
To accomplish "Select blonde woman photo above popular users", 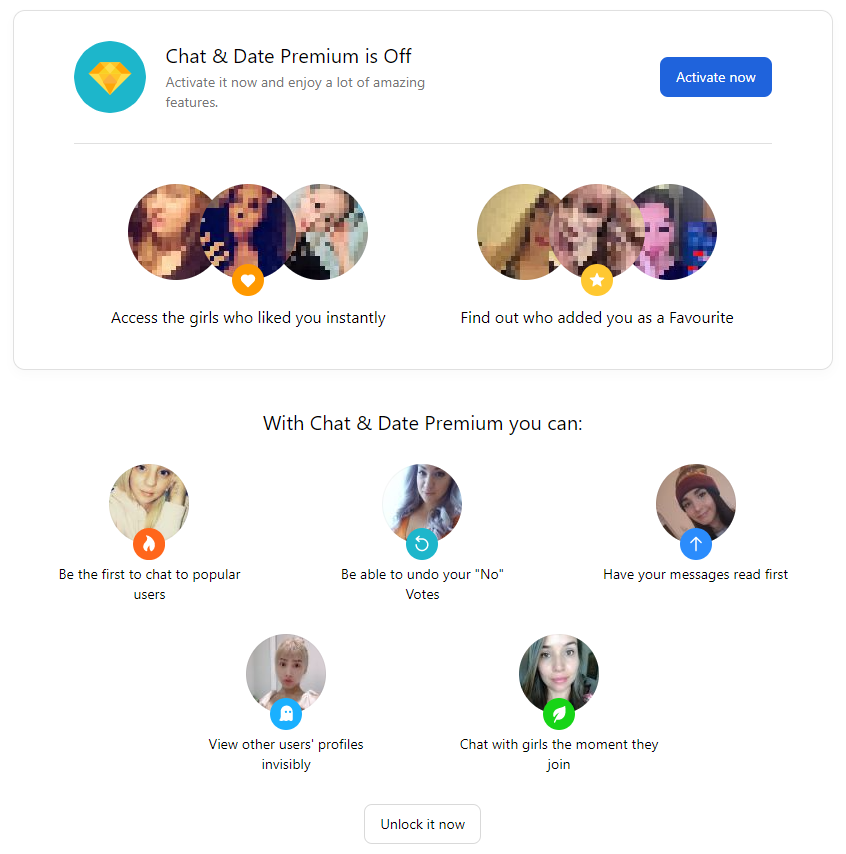I will click(149, 504).
